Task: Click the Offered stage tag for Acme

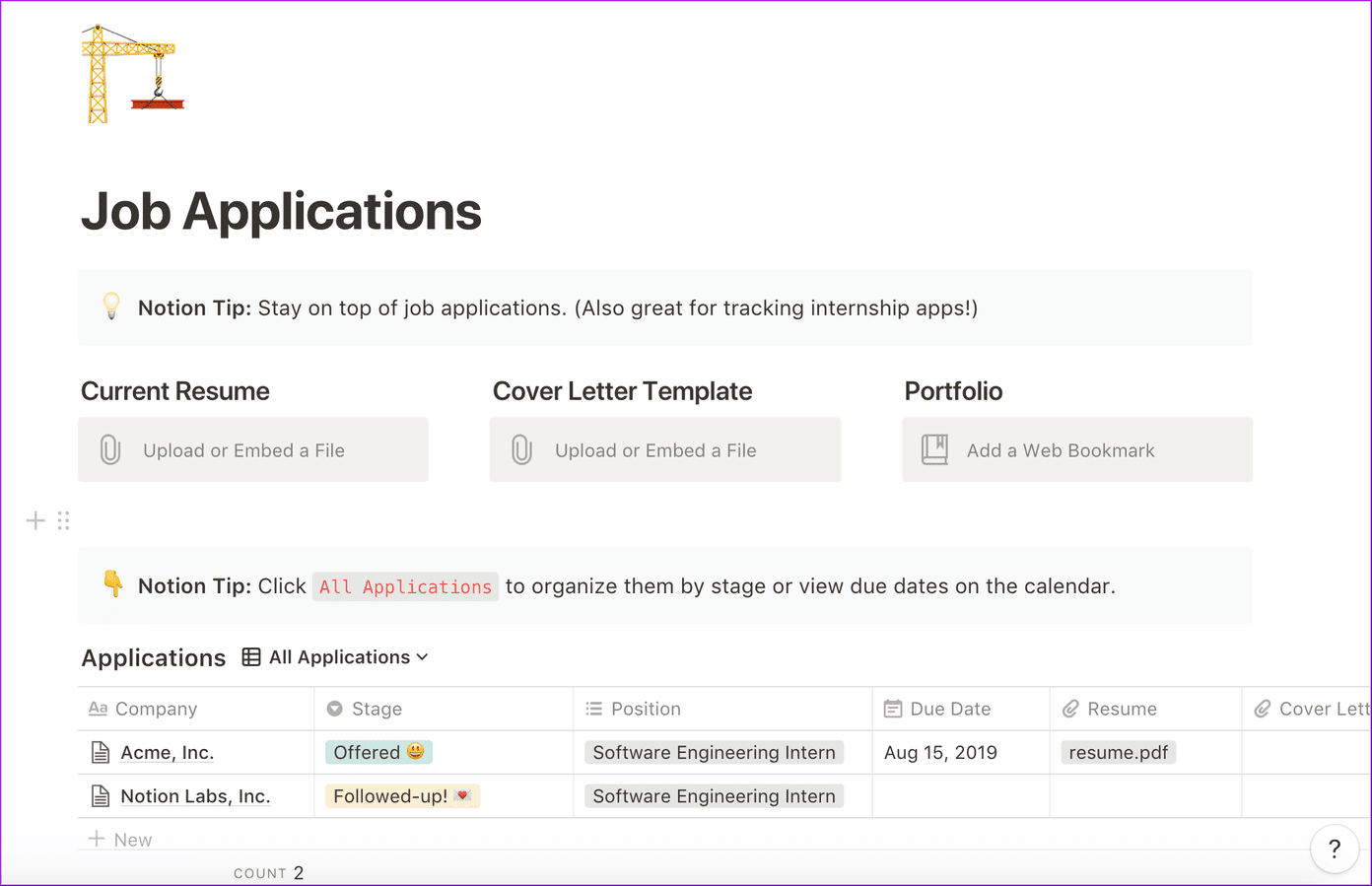Action: [x=378, y=752]
